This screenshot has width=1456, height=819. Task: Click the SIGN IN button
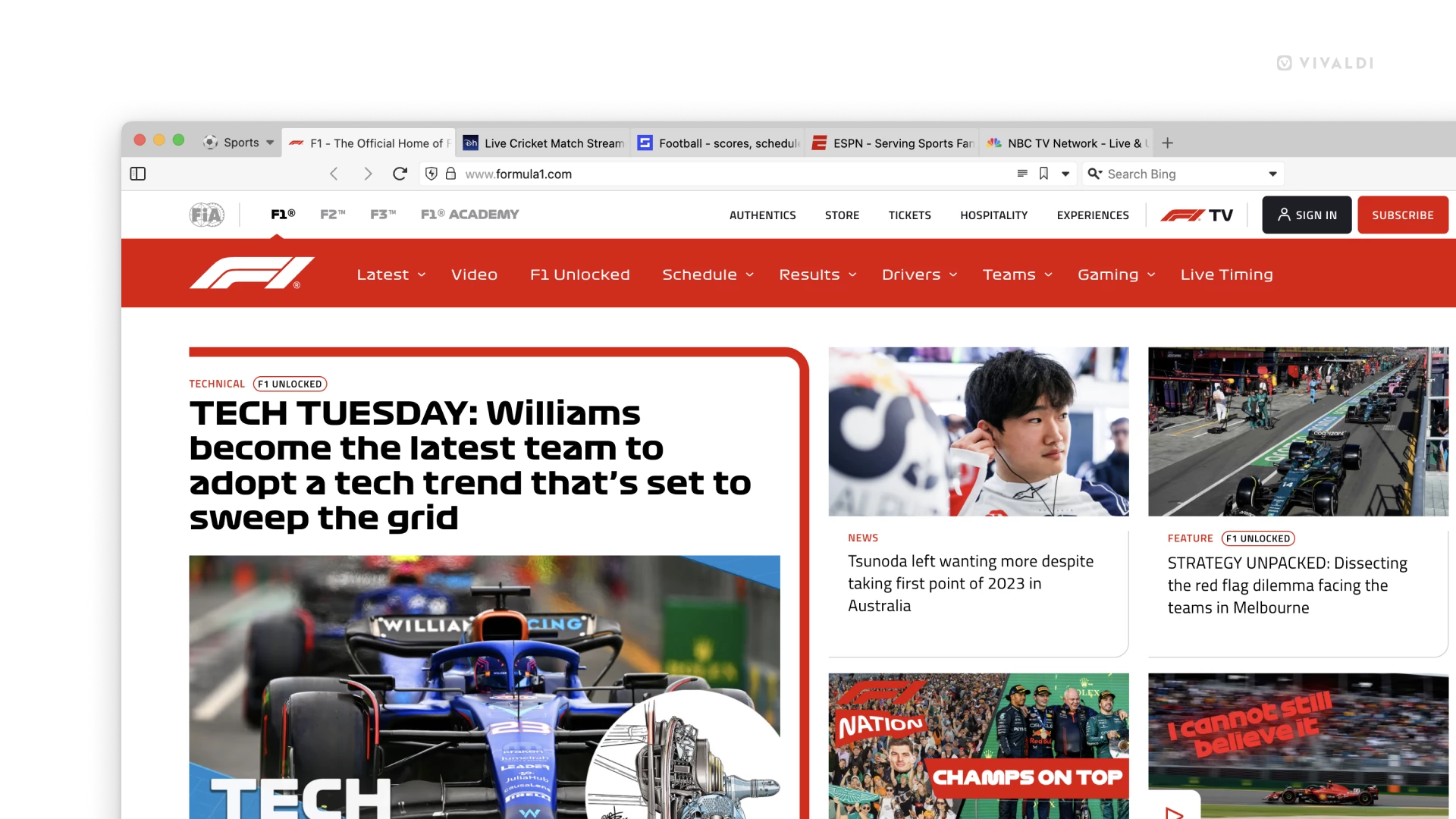(1307, 215)
